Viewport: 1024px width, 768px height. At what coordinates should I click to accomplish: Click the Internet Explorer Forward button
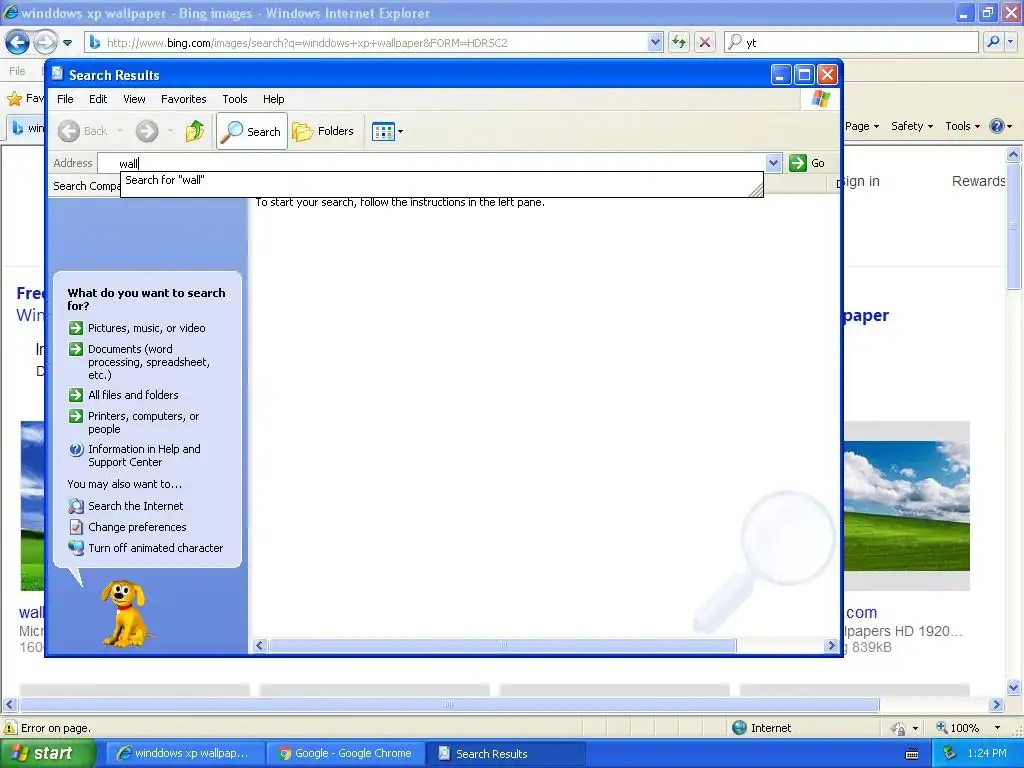(45, 42)
